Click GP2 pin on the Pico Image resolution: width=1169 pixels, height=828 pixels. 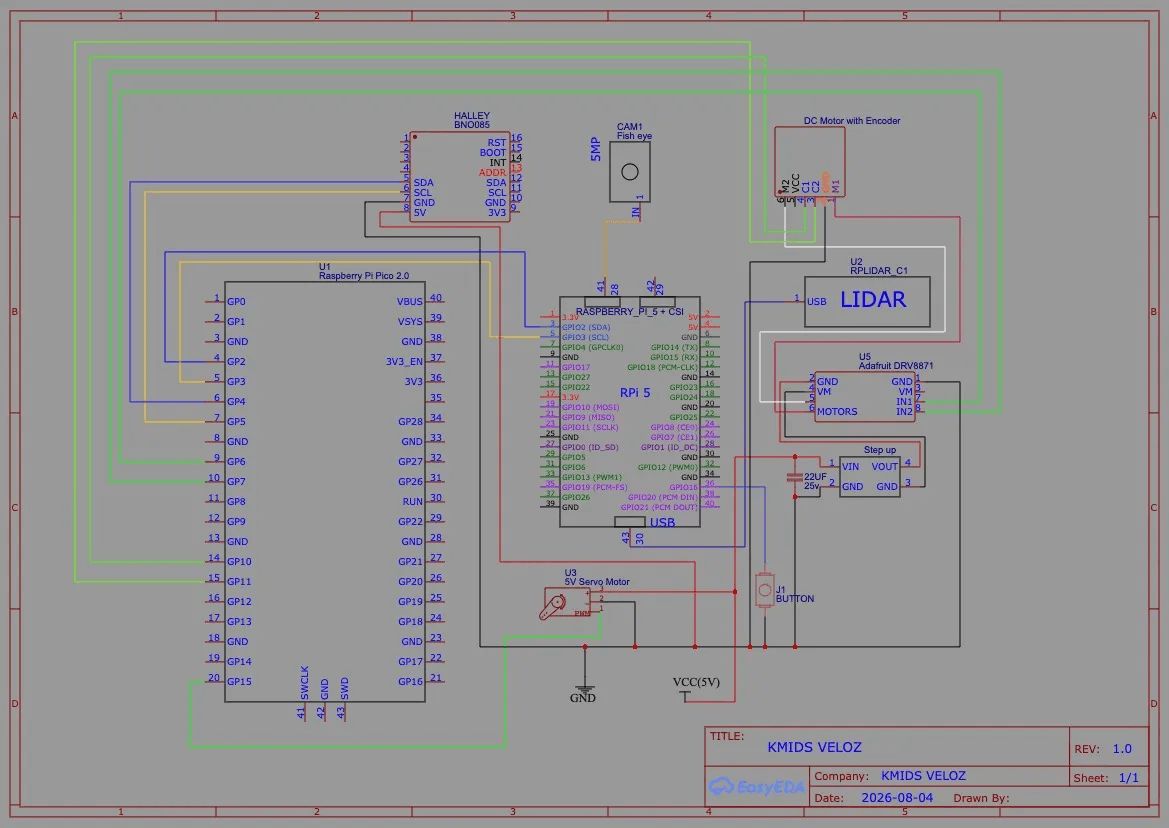pyautogui.click(x=236, y=361)
